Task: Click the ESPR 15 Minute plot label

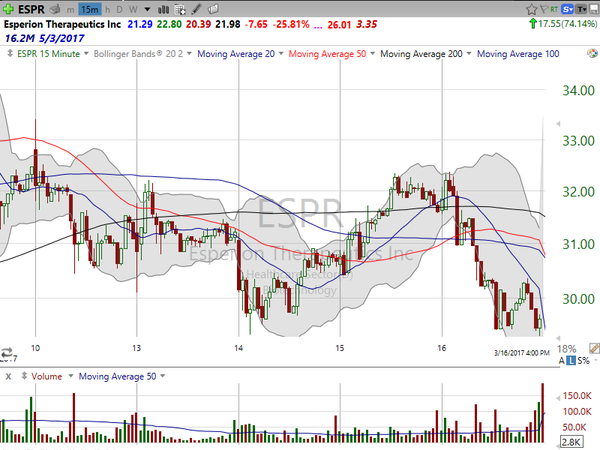Action: point(49,54)
